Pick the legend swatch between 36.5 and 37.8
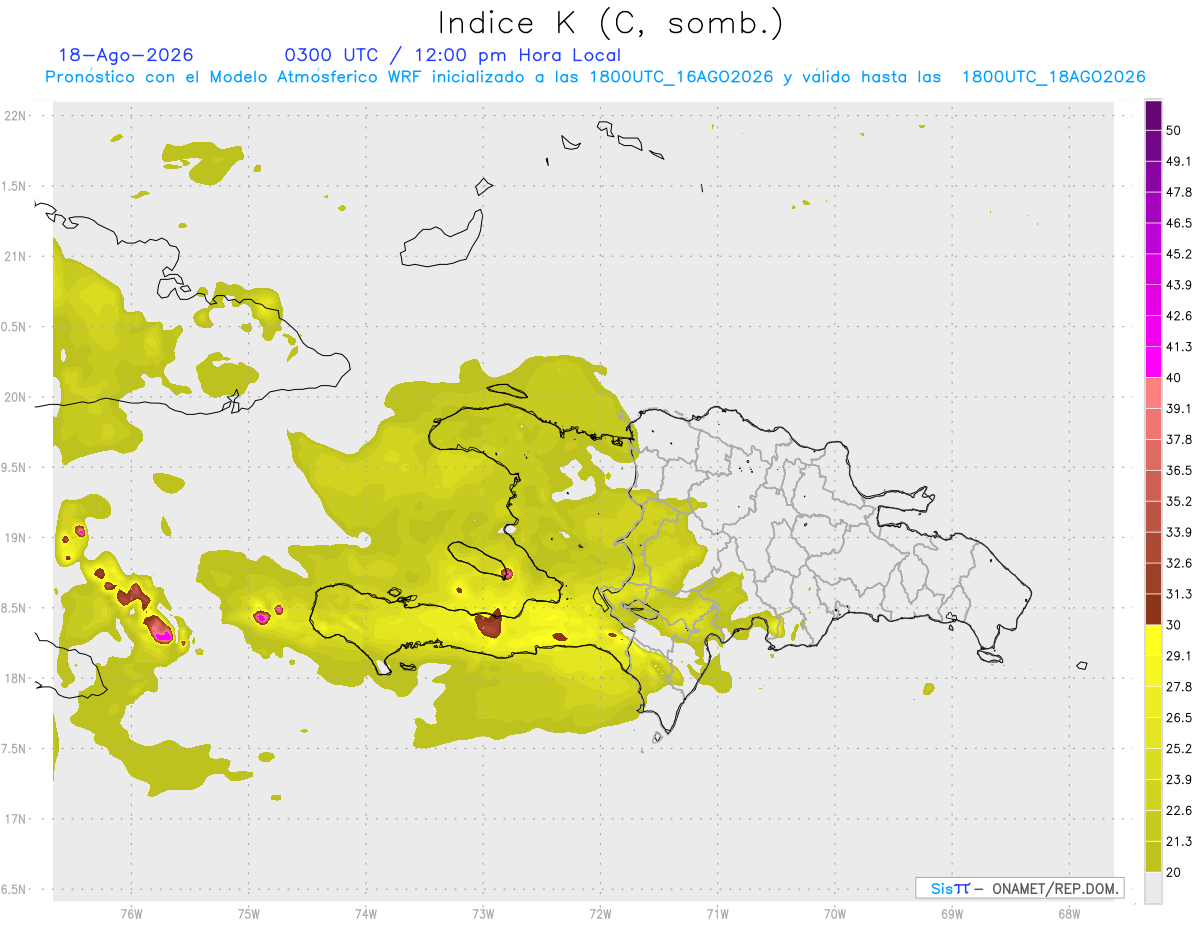This screenshot has height=927, width=1200. (1153, 454)
